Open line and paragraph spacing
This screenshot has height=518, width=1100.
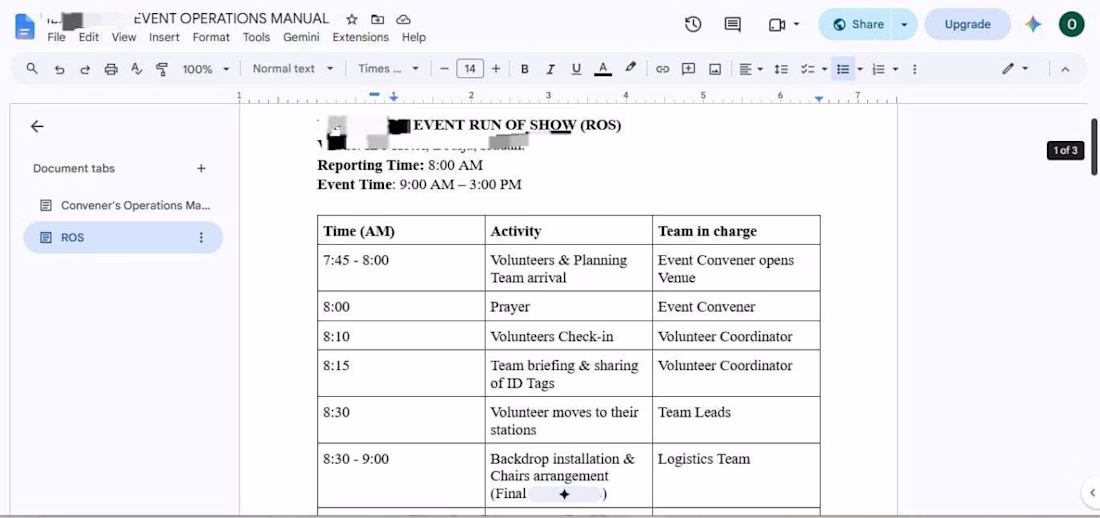coord(781,69)
